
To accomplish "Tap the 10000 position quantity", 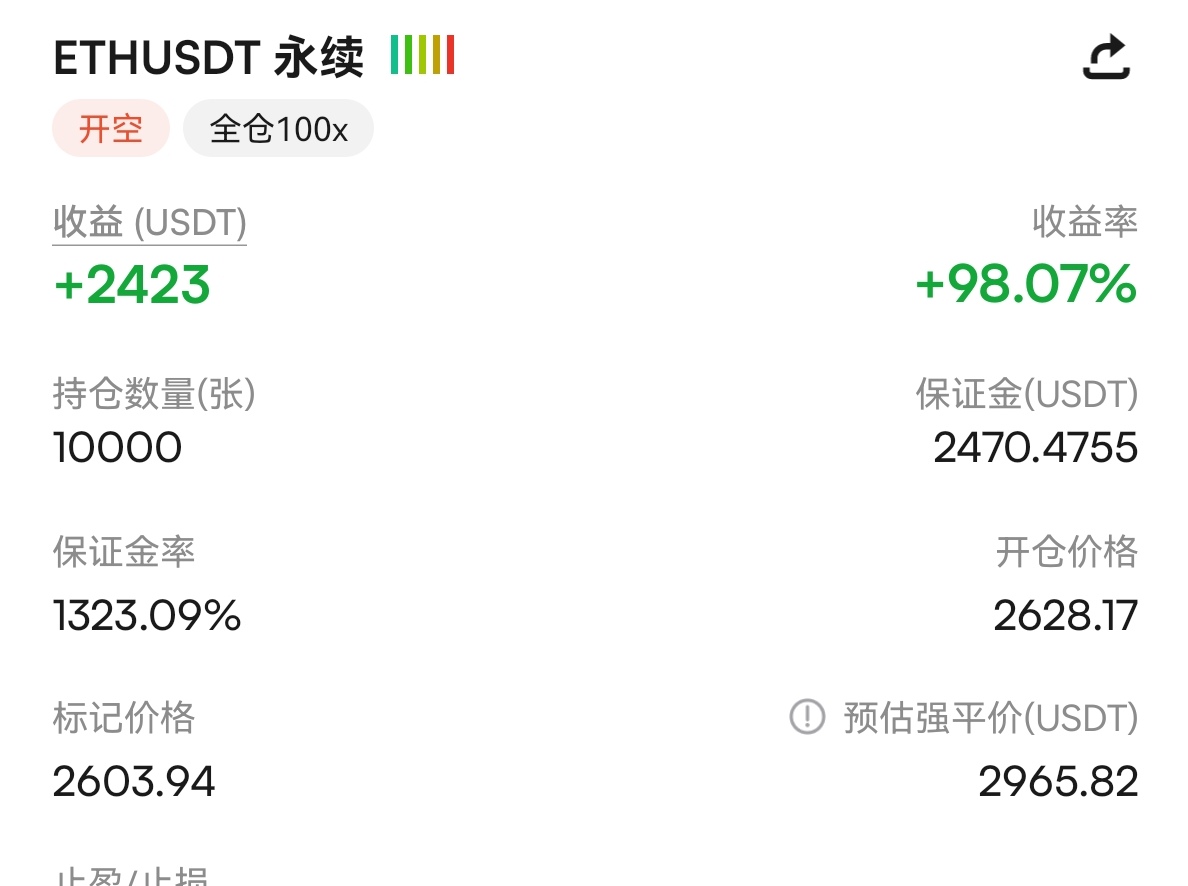I will pyautogui.click(x=117, y=447).
